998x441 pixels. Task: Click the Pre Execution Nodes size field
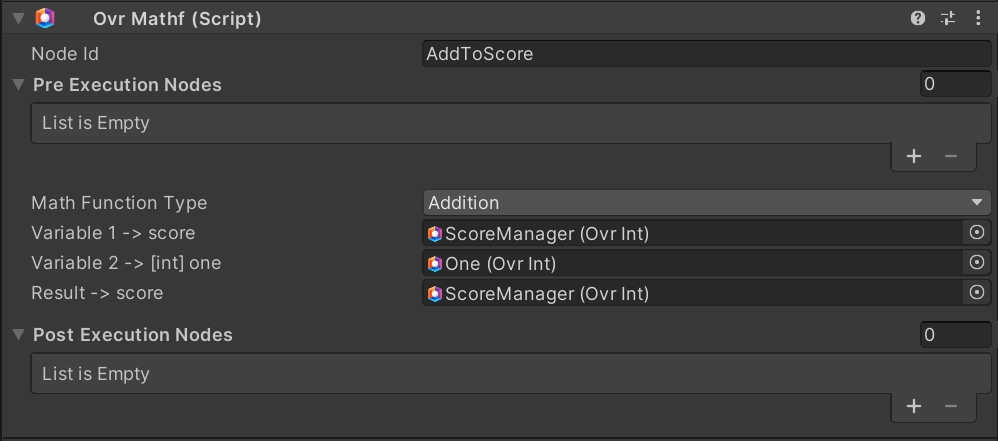point(955,85)
